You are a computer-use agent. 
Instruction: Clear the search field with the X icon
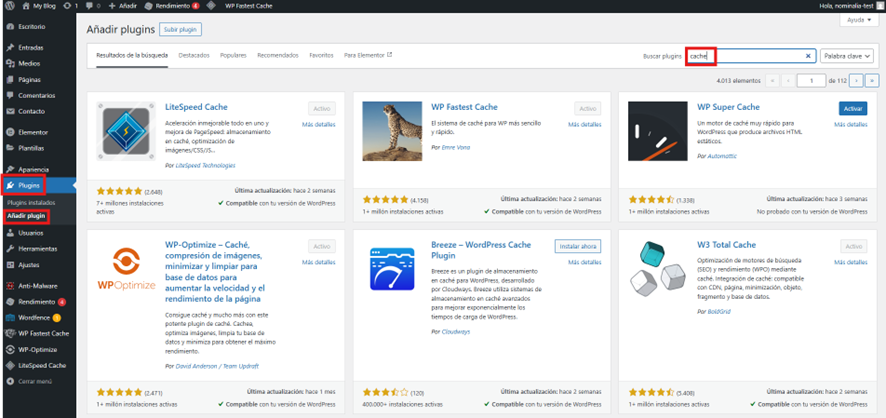[808, 56]
